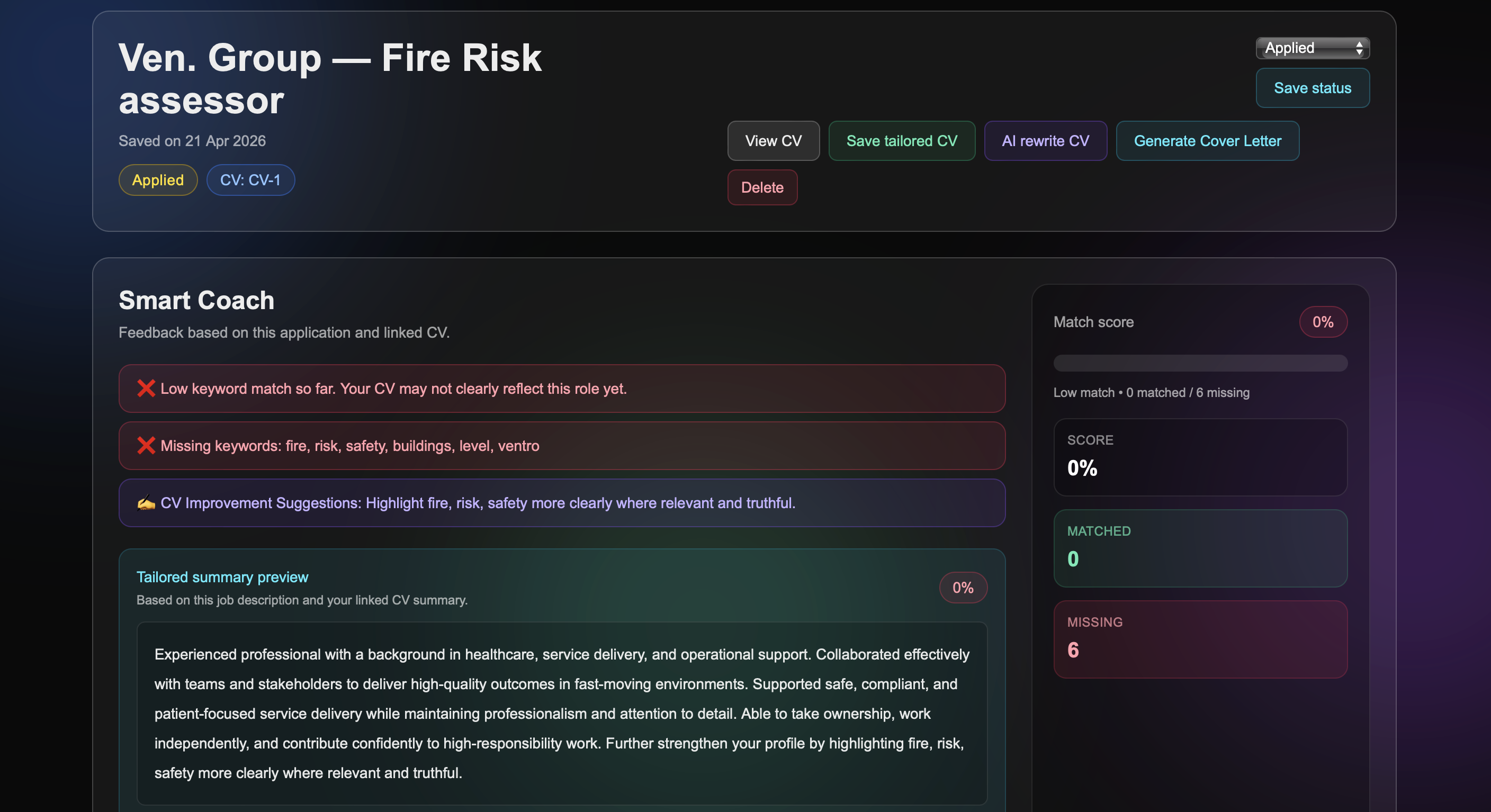Start AI rewrite CV
Viewport: 1491px width, 812px height.
coord(1045,141)
